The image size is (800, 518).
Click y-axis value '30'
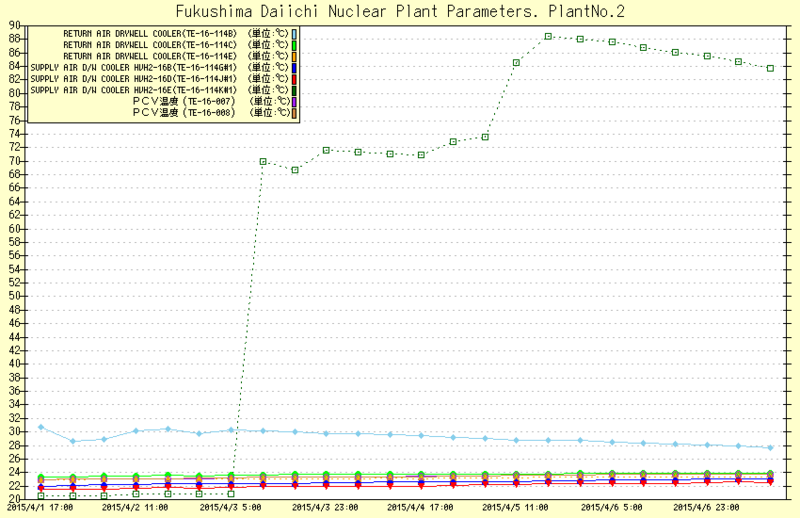coord(14,432)
